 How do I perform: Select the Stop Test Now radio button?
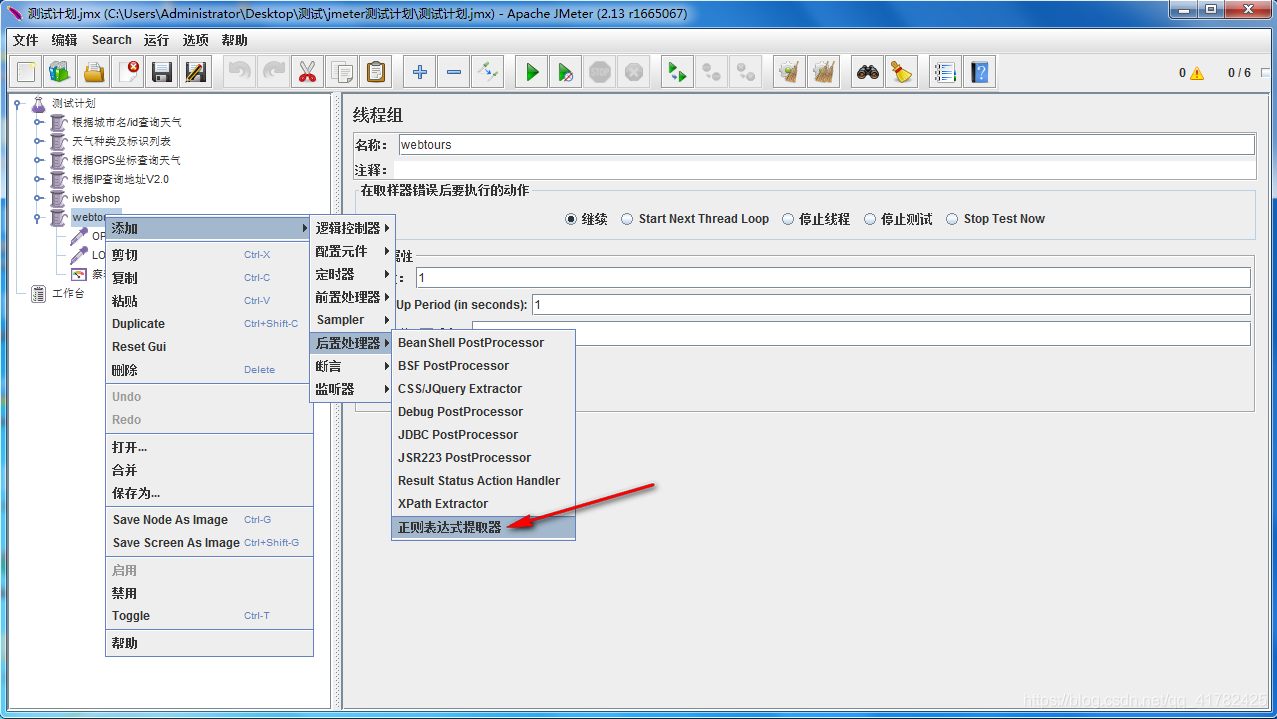tap(952, 219)
